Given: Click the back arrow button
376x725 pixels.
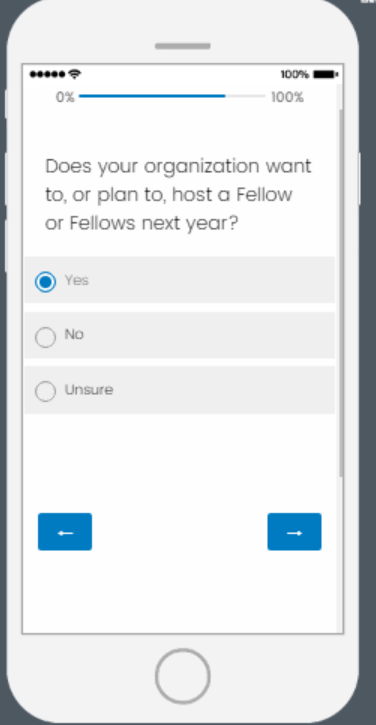Looking at the screenshot, I should coord(65,532).
